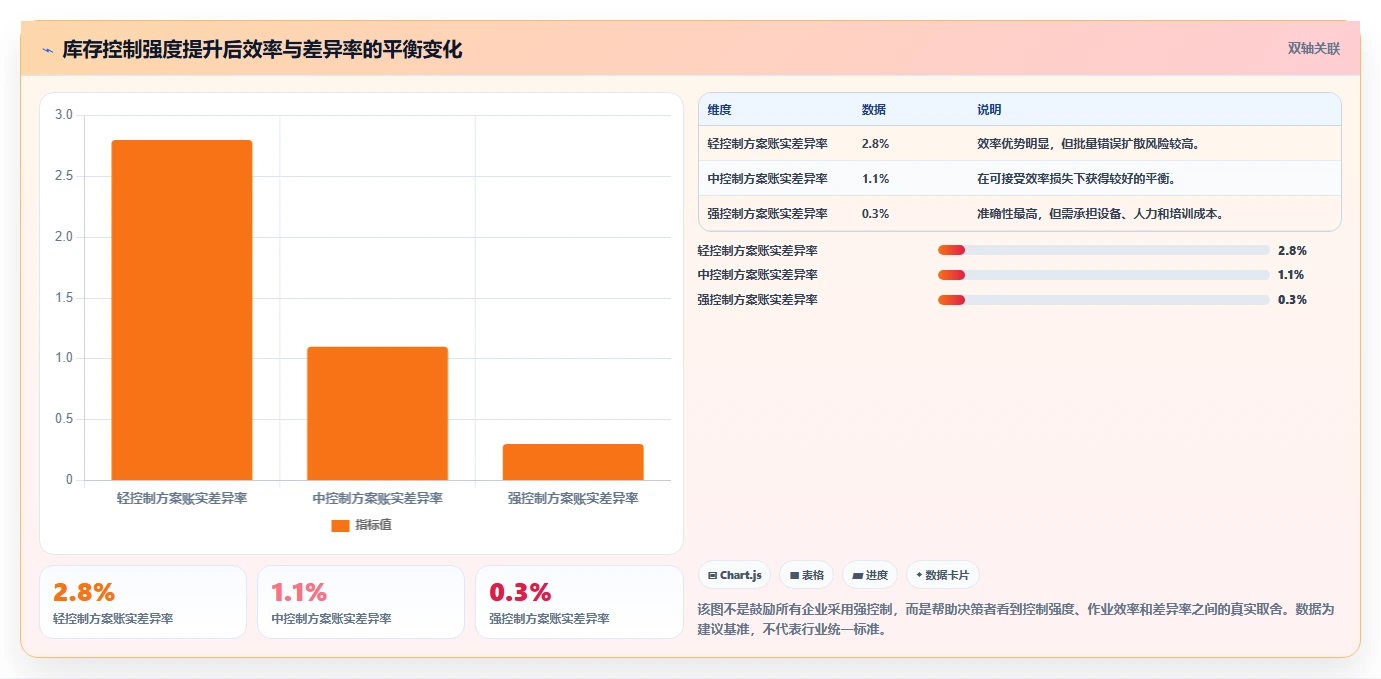
Task: Click description 效率优势明显，但批量错误扩散风险较高。
Action: (x=1088, y=144)
